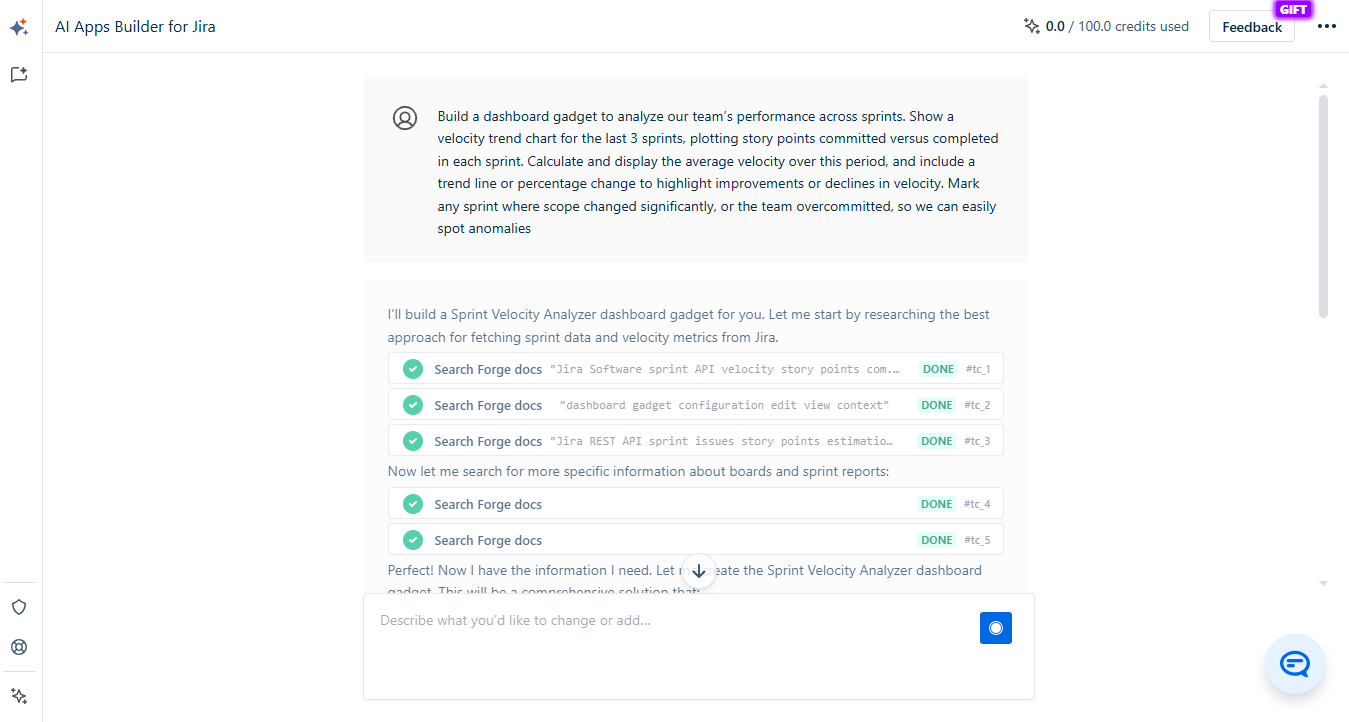Click the user avatar icon in prompt

(404, 118)
